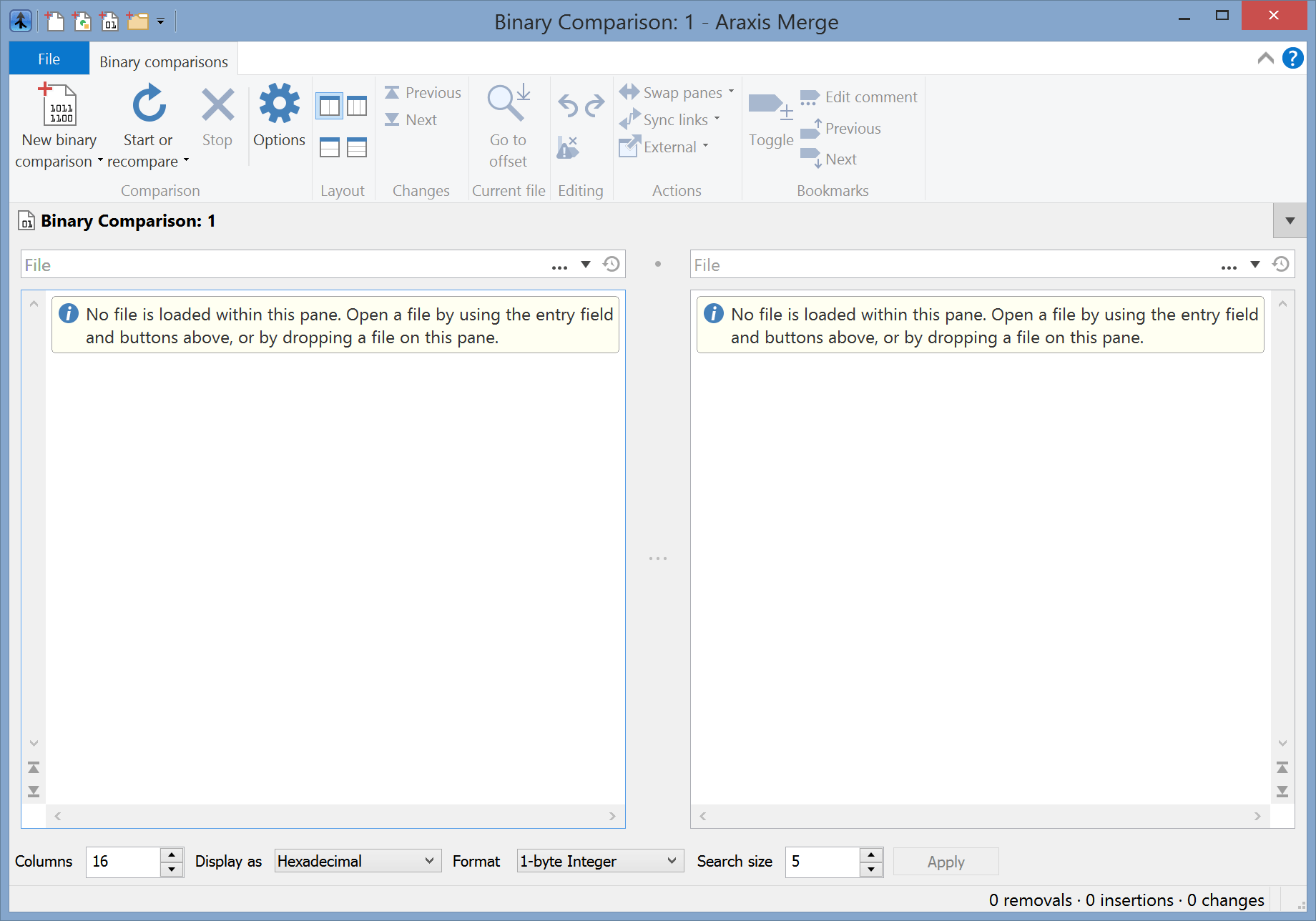Click left pane file history icon

pyautogui.click(x=612, y=264)
